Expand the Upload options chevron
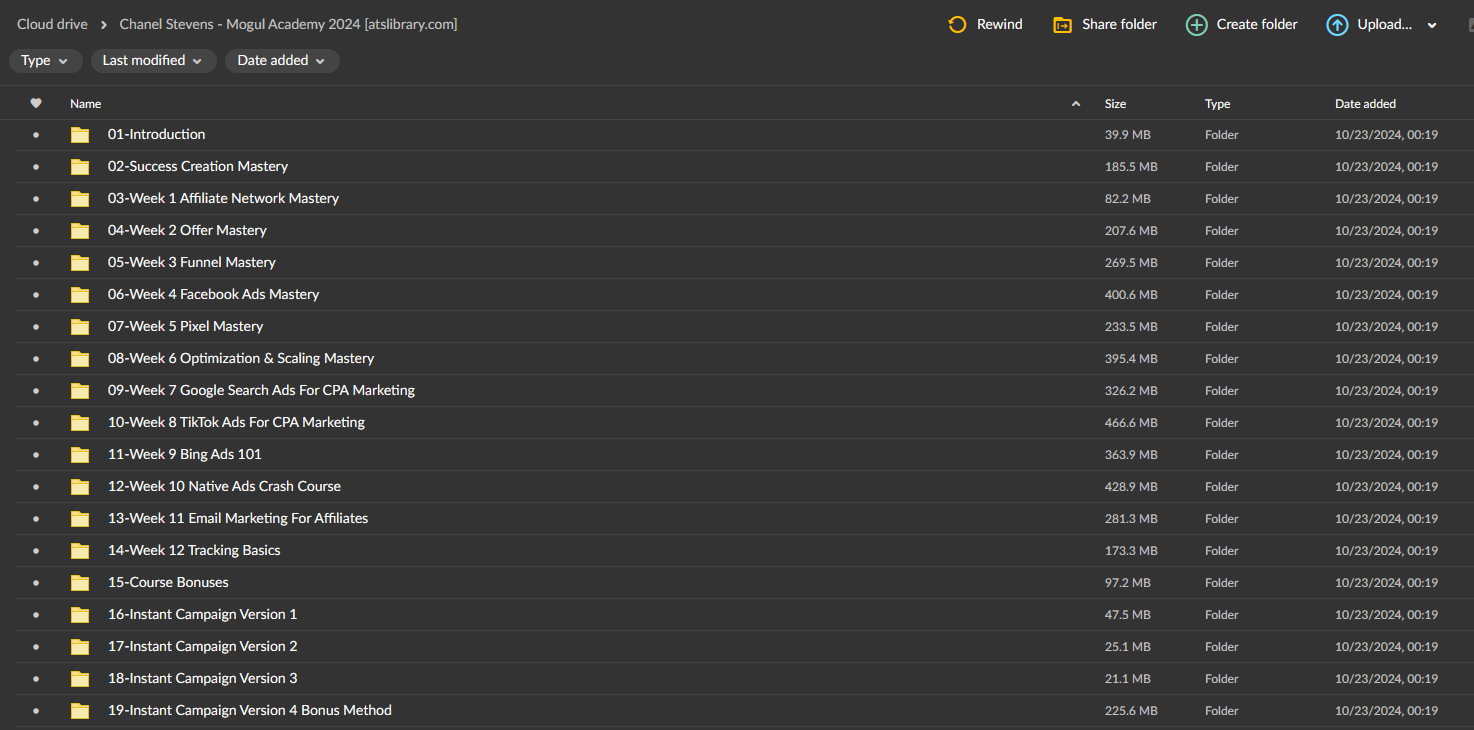The width and height of the screenshot is (1474, 730). click(1432, 26)
